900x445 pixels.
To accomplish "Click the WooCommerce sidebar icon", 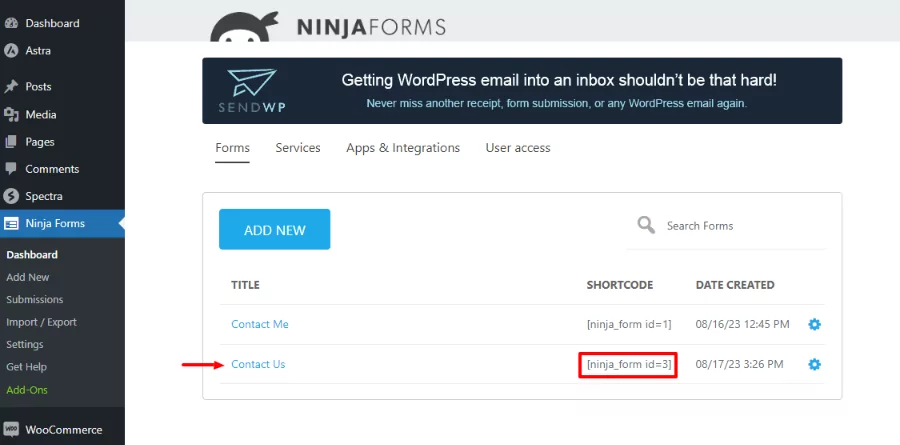I will point(11,430).
